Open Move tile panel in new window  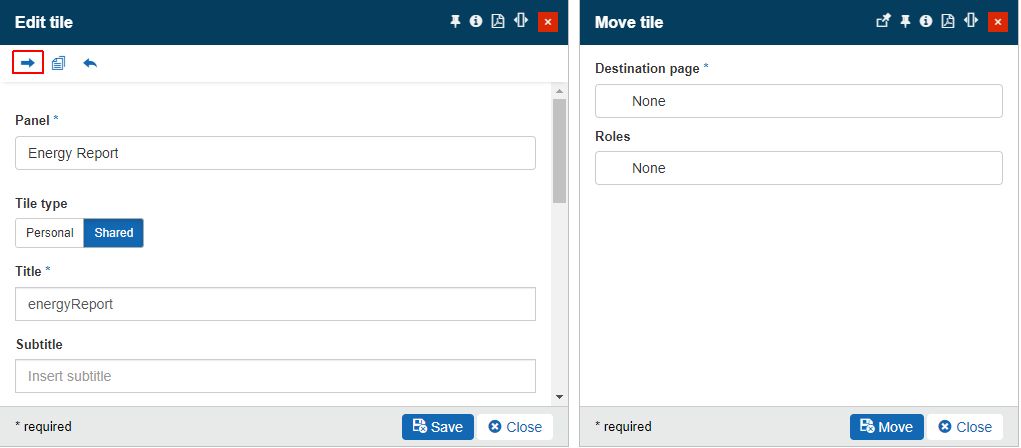click(x=883, y=22)
